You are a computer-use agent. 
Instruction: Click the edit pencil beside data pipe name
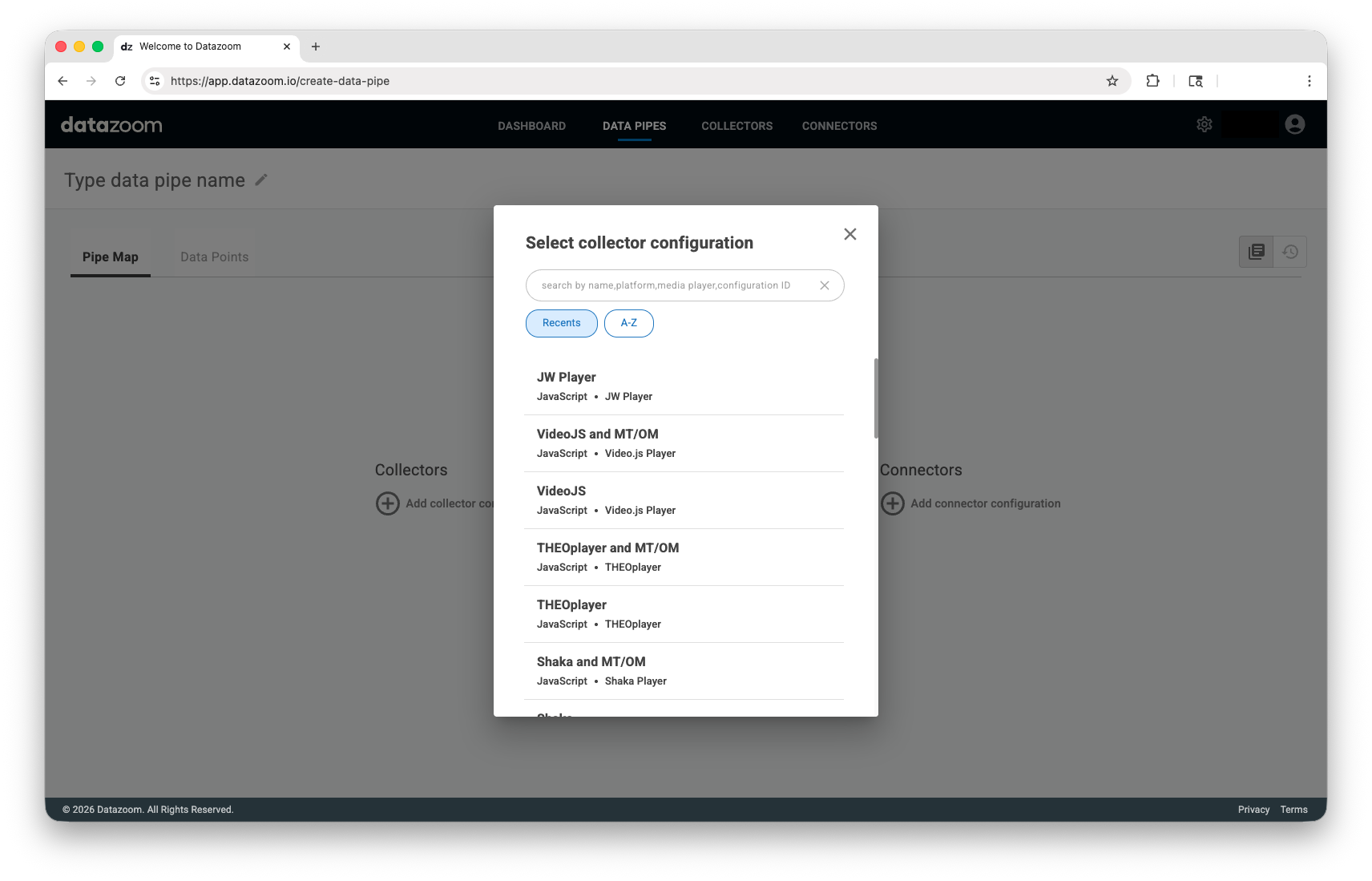[261, 180]
